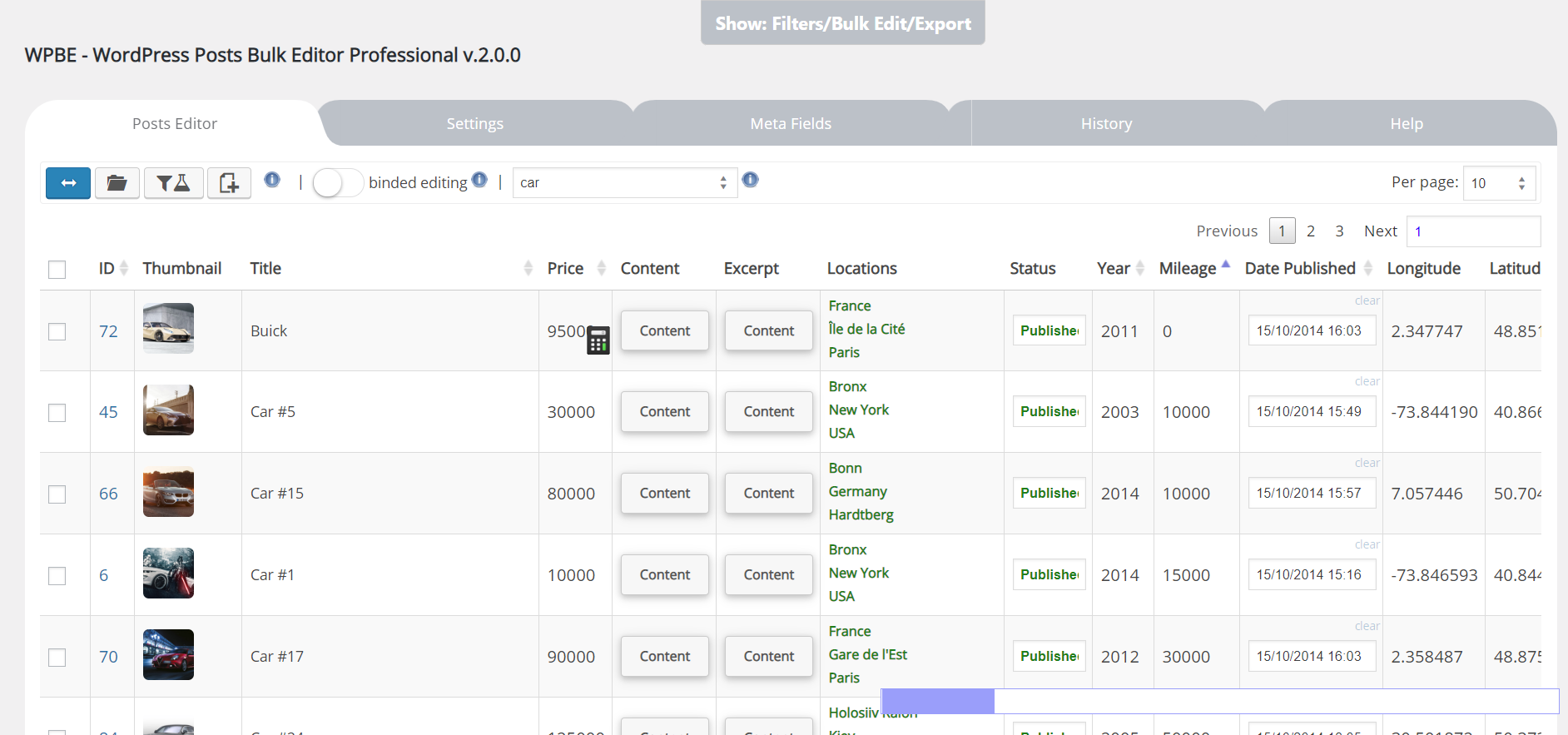Screen dimensions: 1568x735
Task: Open the Per page dropdown
Action: pyautogui.click(x=1498, y=183)
